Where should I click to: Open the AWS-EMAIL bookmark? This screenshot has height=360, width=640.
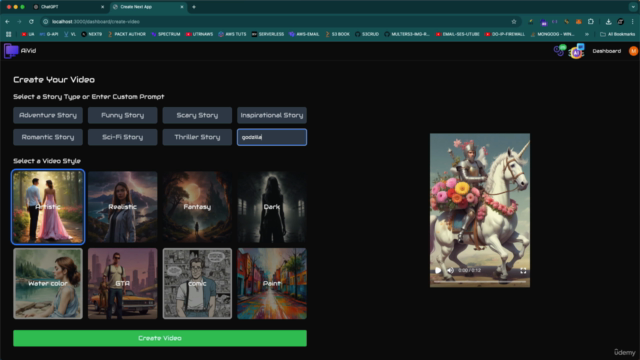tap(304, 34)
